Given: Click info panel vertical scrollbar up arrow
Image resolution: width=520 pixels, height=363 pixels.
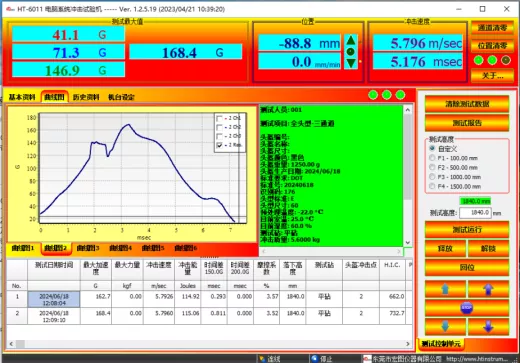Looking at the screenshot, I should tap(408, 110).
